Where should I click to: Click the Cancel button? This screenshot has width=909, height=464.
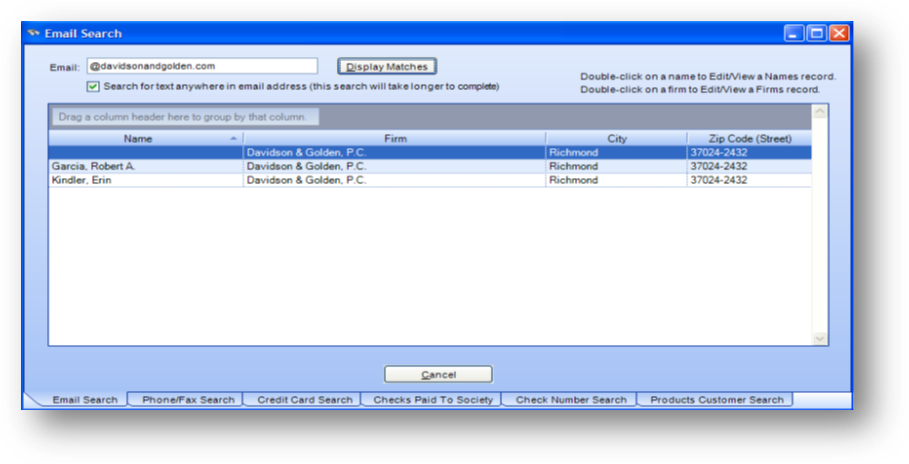click(438, 375)
